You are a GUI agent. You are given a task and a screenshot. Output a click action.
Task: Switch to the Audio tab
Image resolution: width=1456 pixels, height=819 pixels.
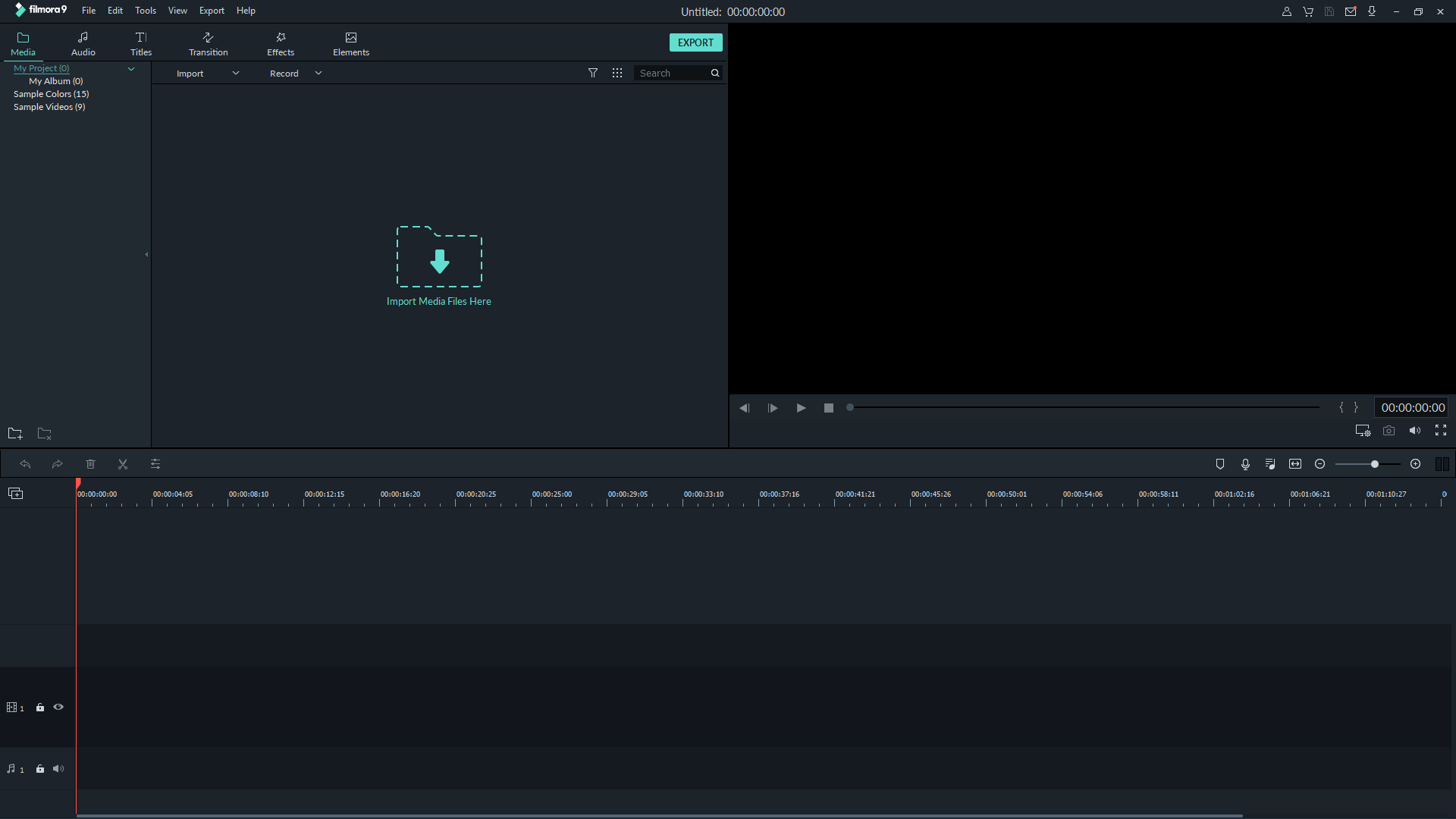(x=83, y=44)
